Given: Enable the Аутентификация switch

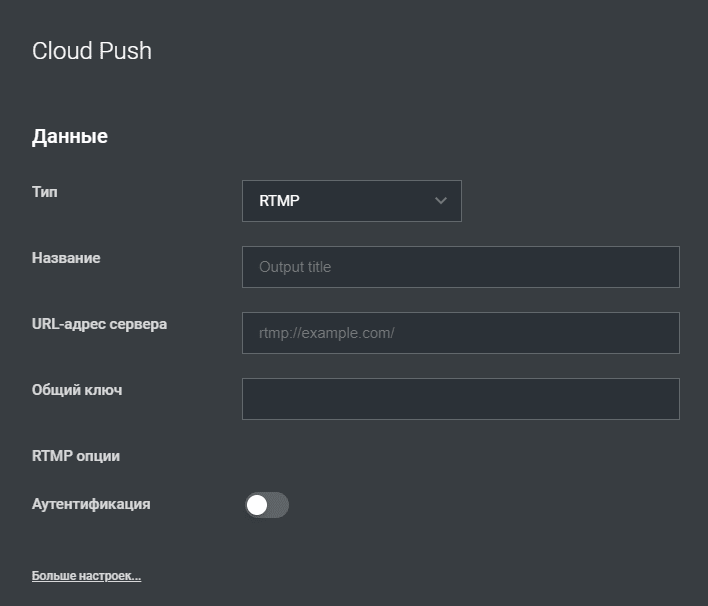Looking at the screenshot, I should point(267,505).
